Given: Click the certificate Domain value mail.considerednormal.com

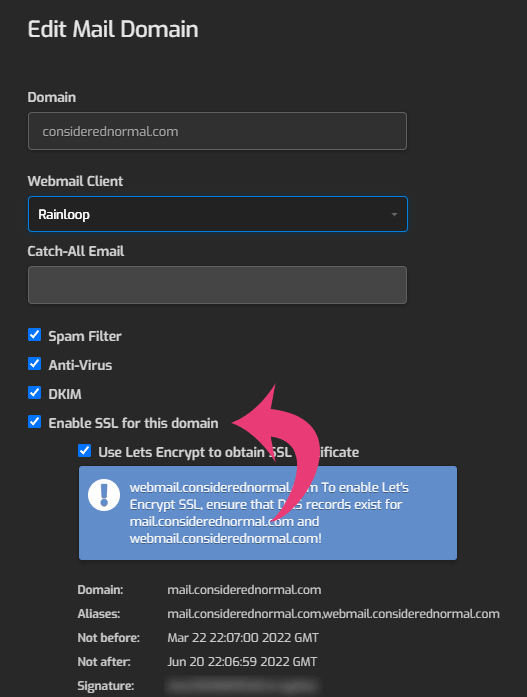Looking at the screenshot, I should click(x=244, y=590).
